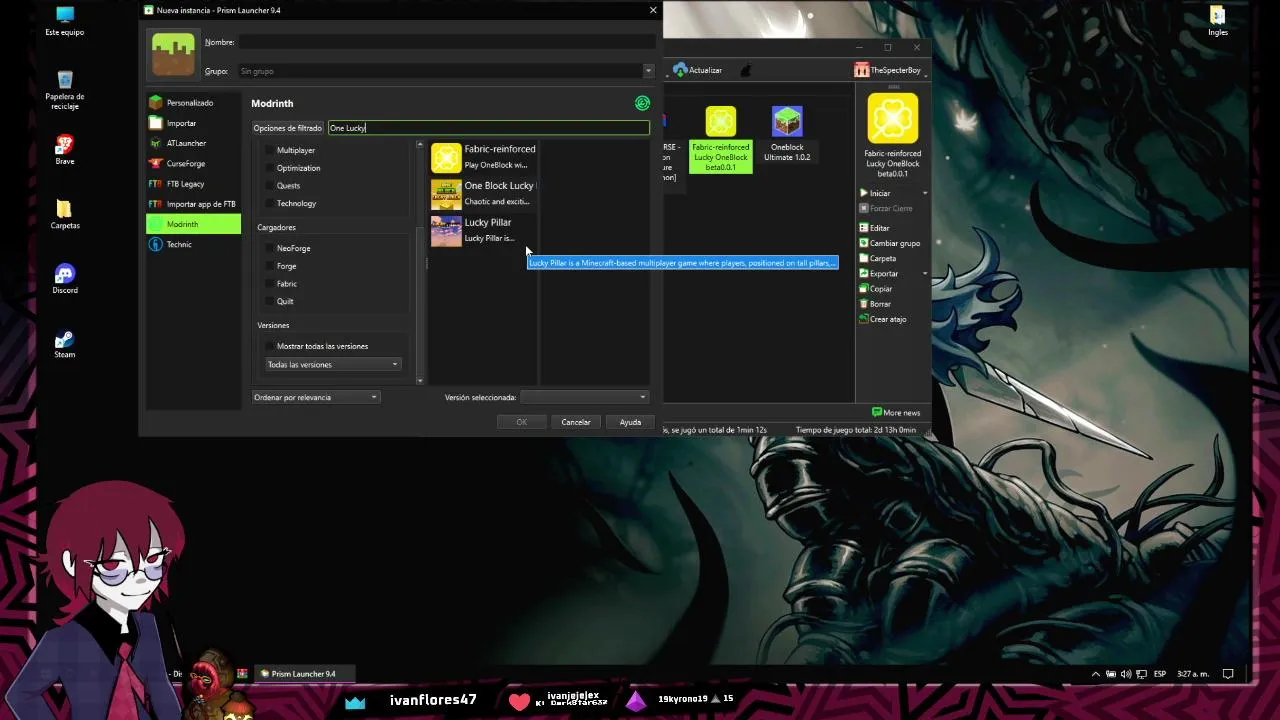Image resolution: width=1280 pixels, height=720 pixels.
Task: Open Technic source page
Action: point(193,244)
